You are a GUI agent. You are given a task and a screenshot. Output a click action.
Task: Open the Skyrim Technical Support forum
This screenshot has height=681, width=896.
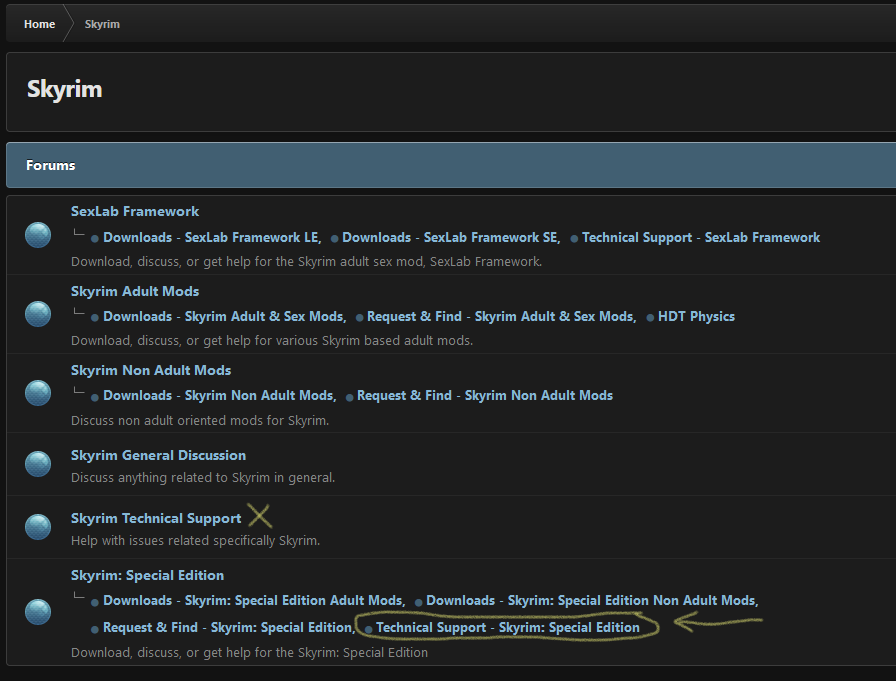[x=156, y=518]
